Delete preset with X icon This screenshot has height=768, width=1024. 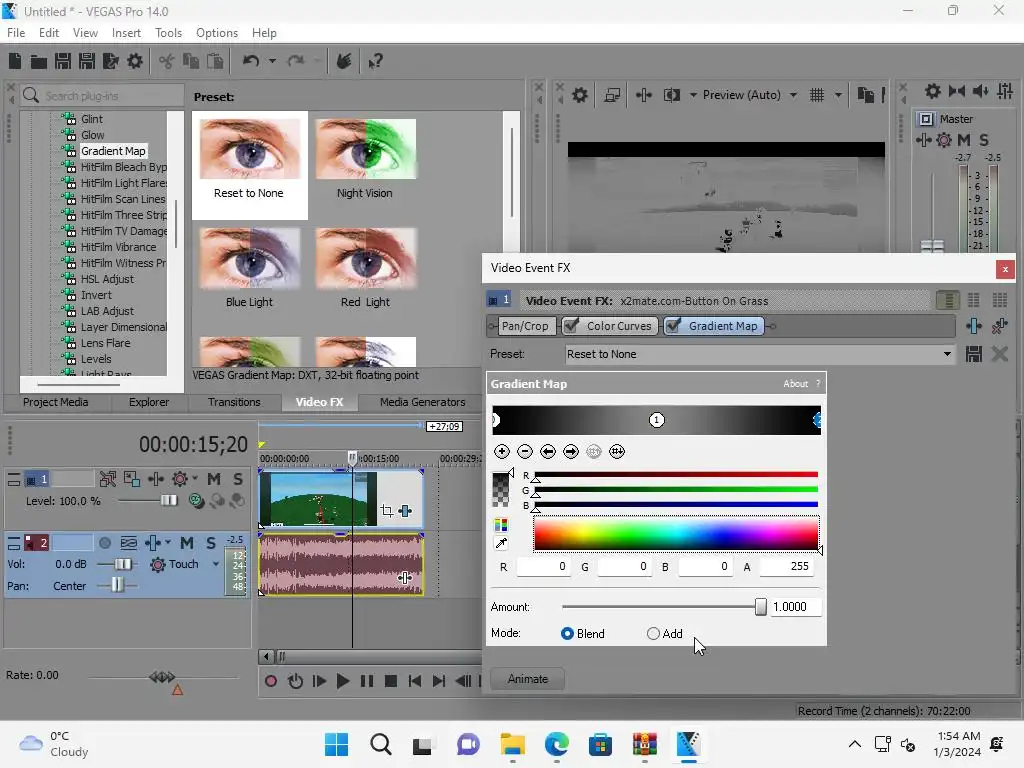pyautogui.click(x=1000, y=354)
